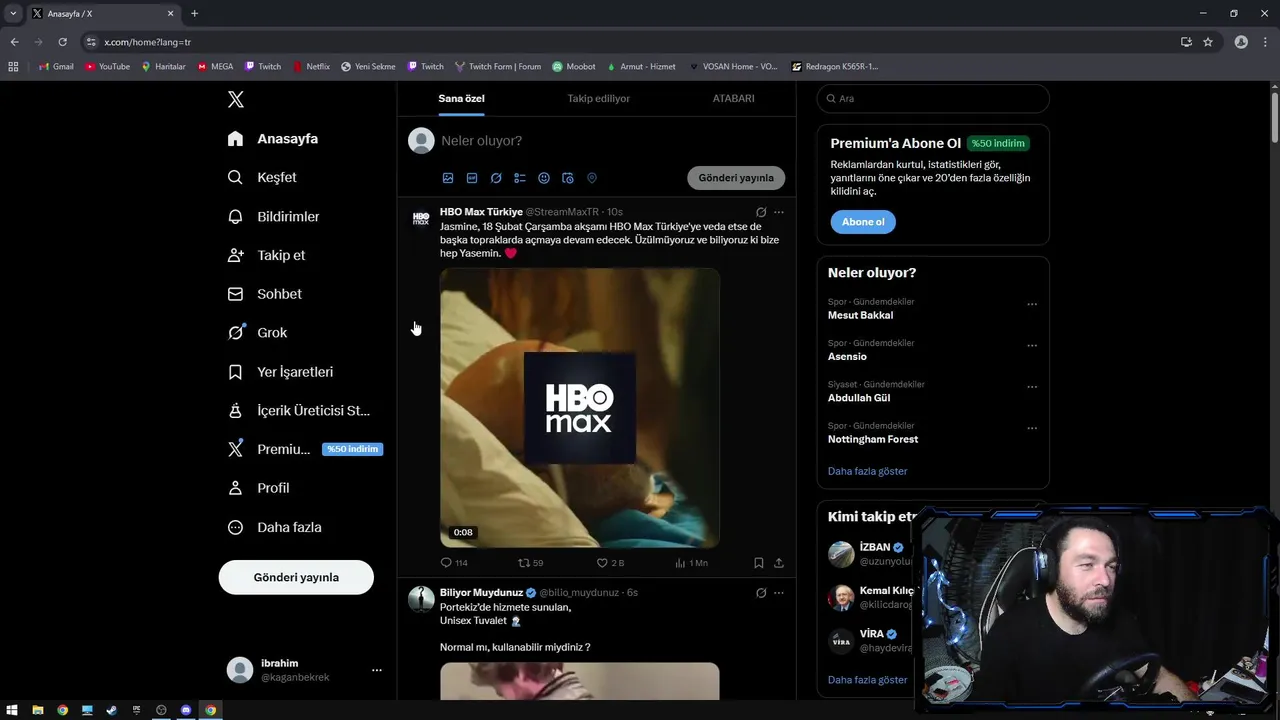Open options for Mesut Bakkal trend
The image size is (1280, 720).
point(1032,304)
